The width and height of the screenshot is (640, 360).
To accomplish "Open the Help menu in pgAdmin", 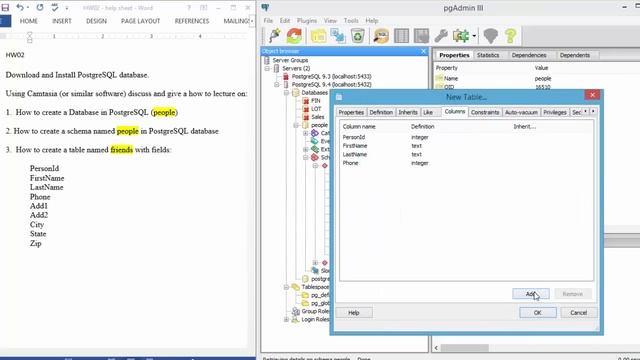I will [371, 20].
